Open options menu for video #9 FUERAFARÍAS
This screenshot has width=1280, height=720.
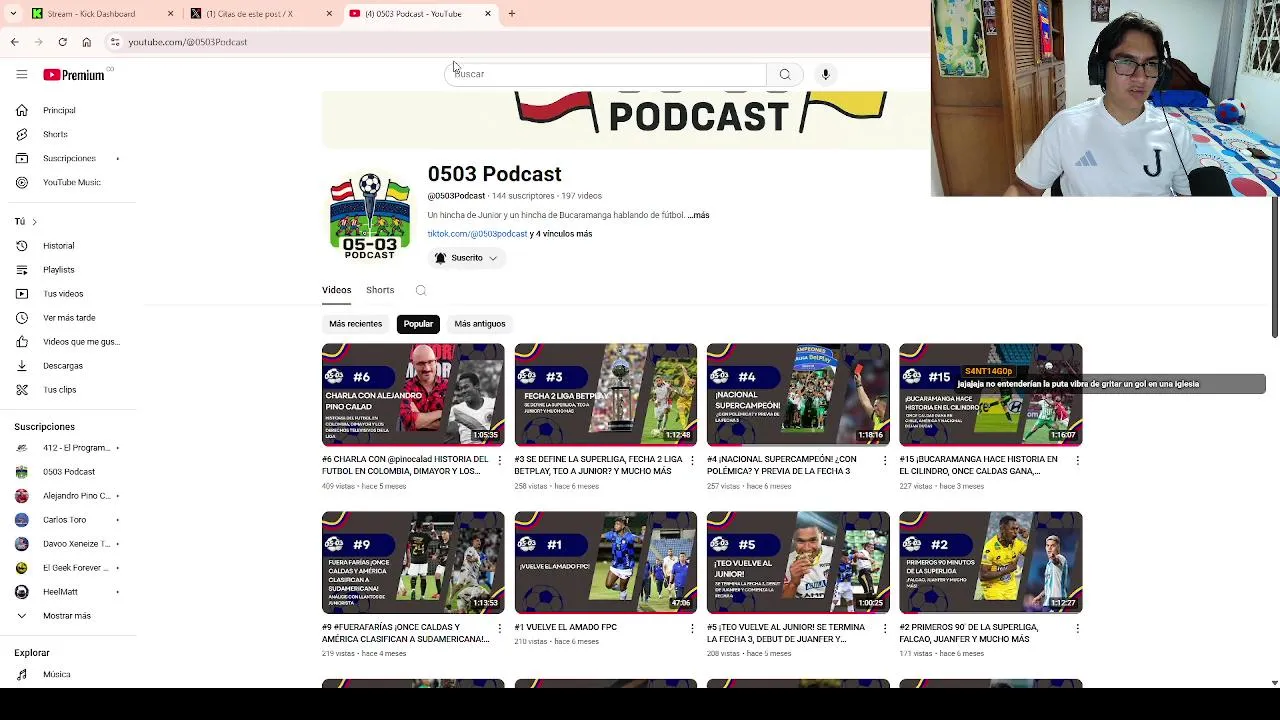coord(500,628)
